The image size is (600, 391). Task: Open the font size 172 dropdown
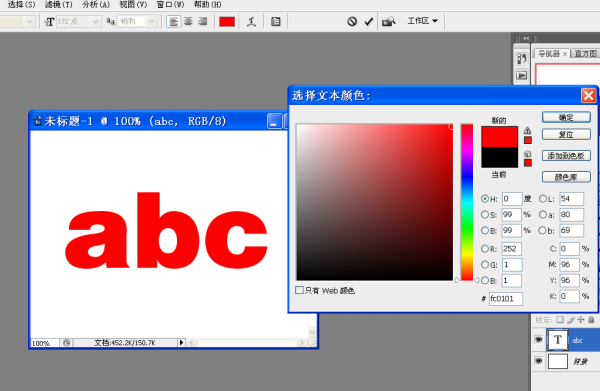pyautogui.click(x=95, y=21)
